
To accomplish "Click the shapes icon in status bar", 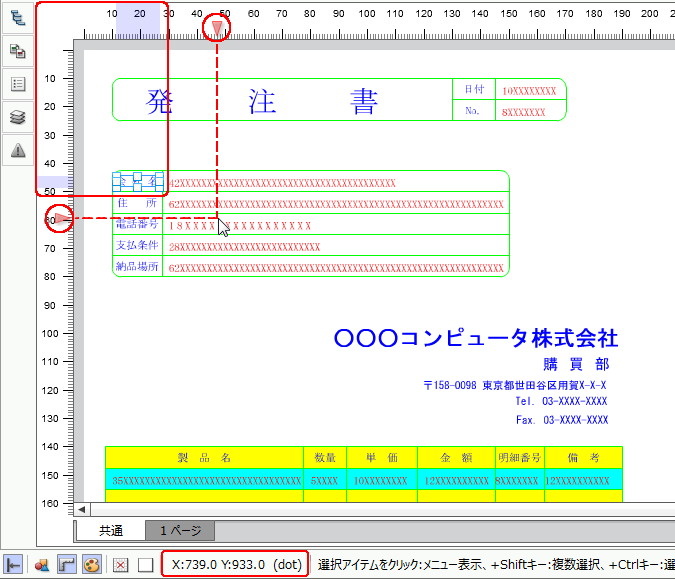I will [x=42, y=565].
